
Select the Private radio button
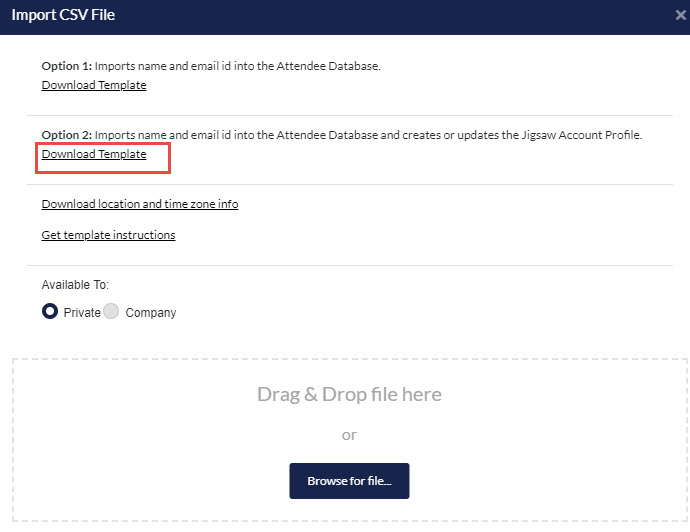pos(50,312)
